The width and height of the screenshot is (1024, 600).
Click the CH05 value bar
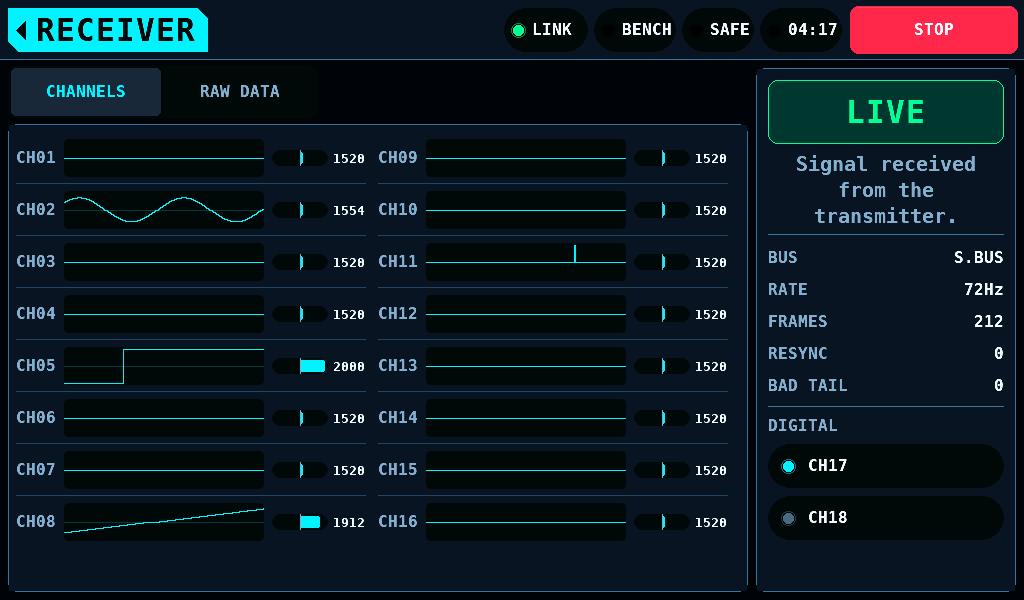click(x=300, y=366)
